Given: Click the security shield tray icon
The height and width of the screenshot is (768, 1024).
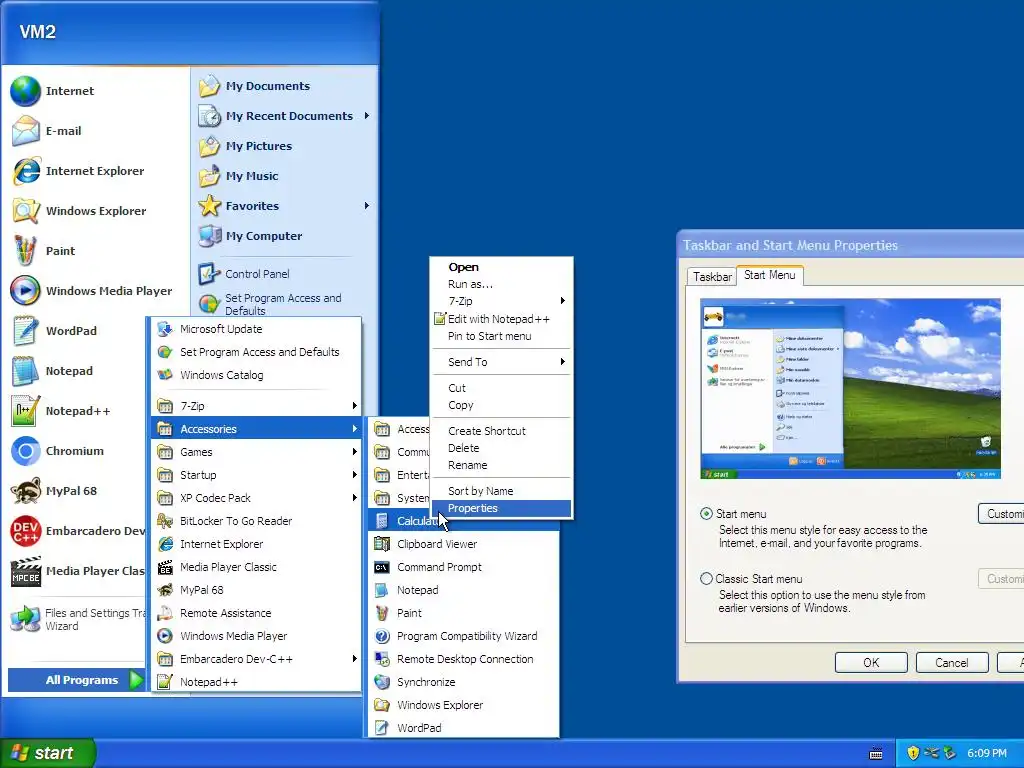Looking at the screenshot, I should (913, 753).
